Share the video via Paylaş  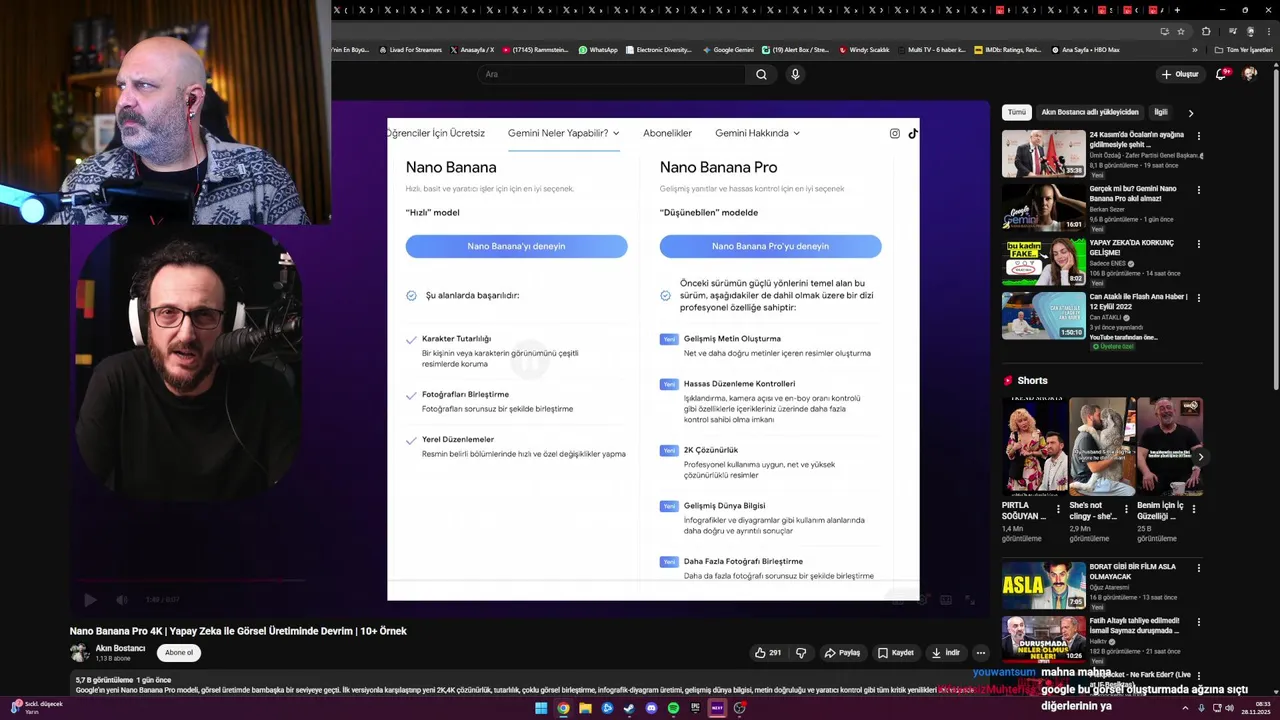842,653
